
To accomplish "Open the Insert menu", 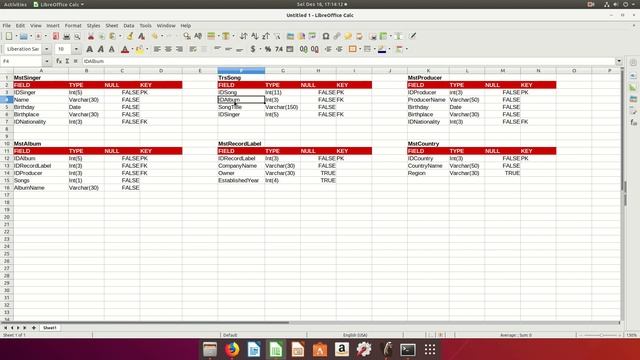I will point(53,25).
